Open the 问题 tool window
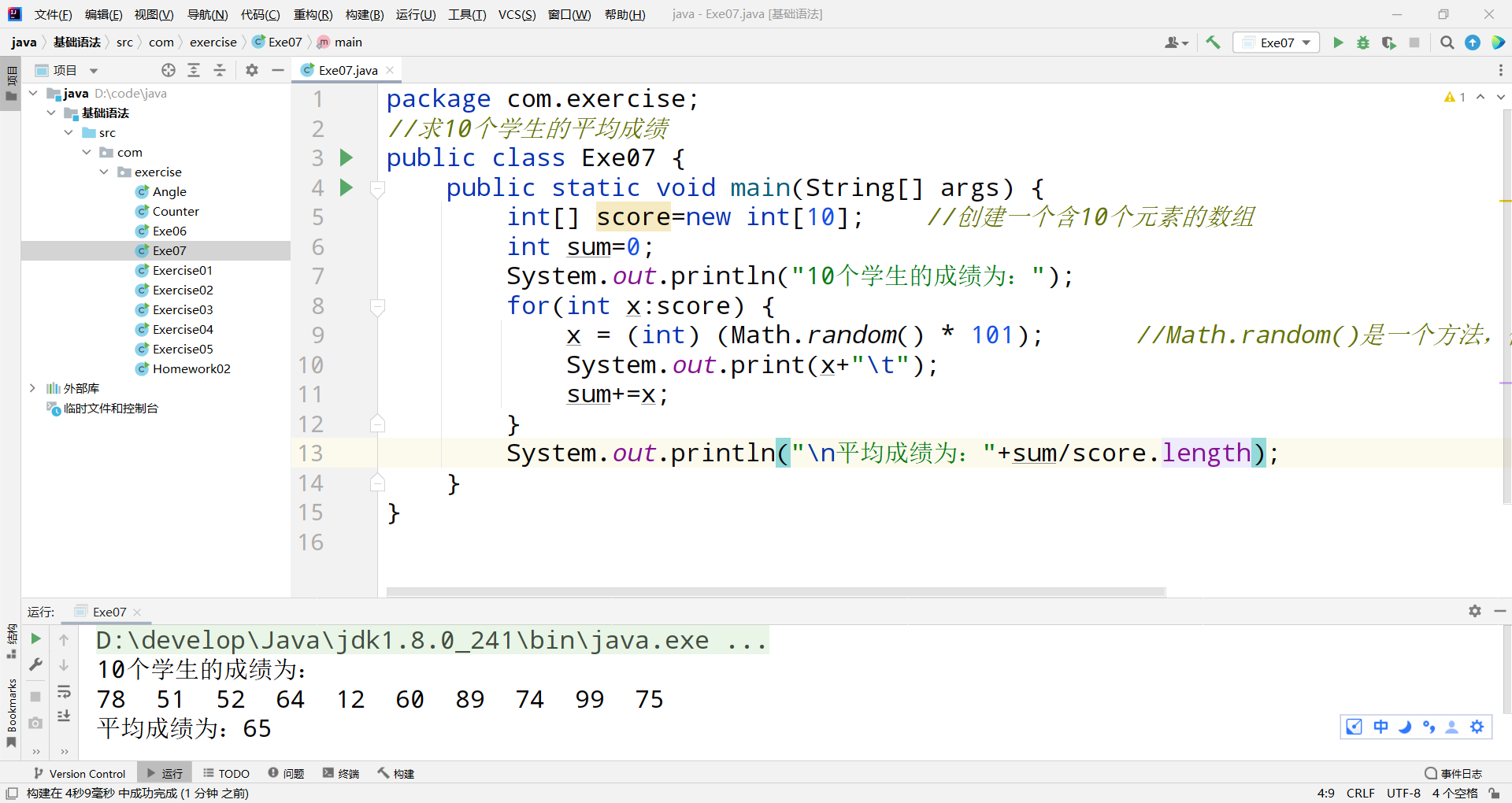 (286, 773)
